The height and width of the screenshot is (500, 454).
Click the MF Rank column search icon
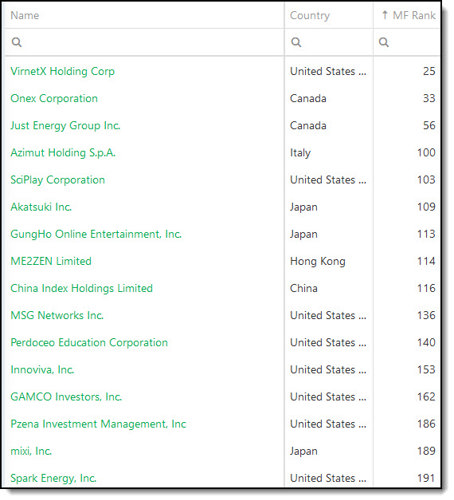click(x=384, y=42)
